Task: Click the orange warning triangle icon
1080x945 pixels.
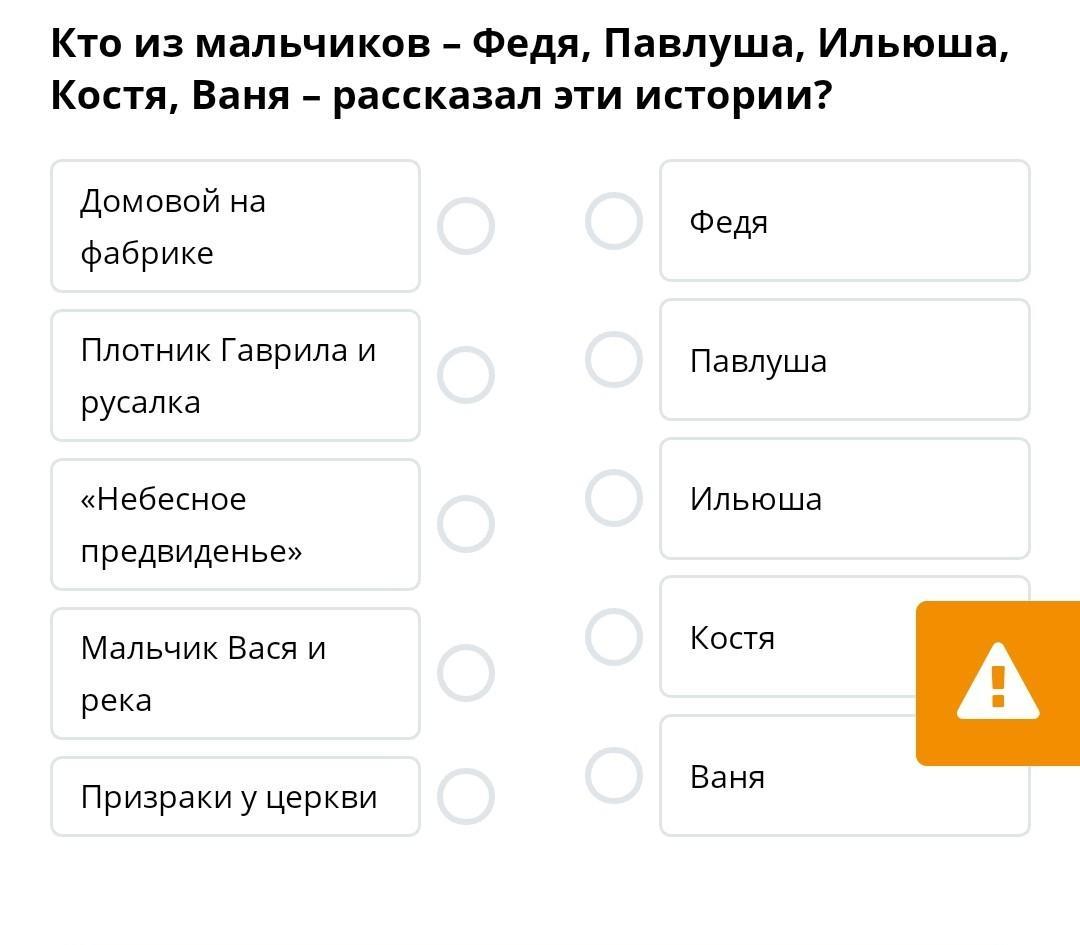Action: [x=997, y=683]
